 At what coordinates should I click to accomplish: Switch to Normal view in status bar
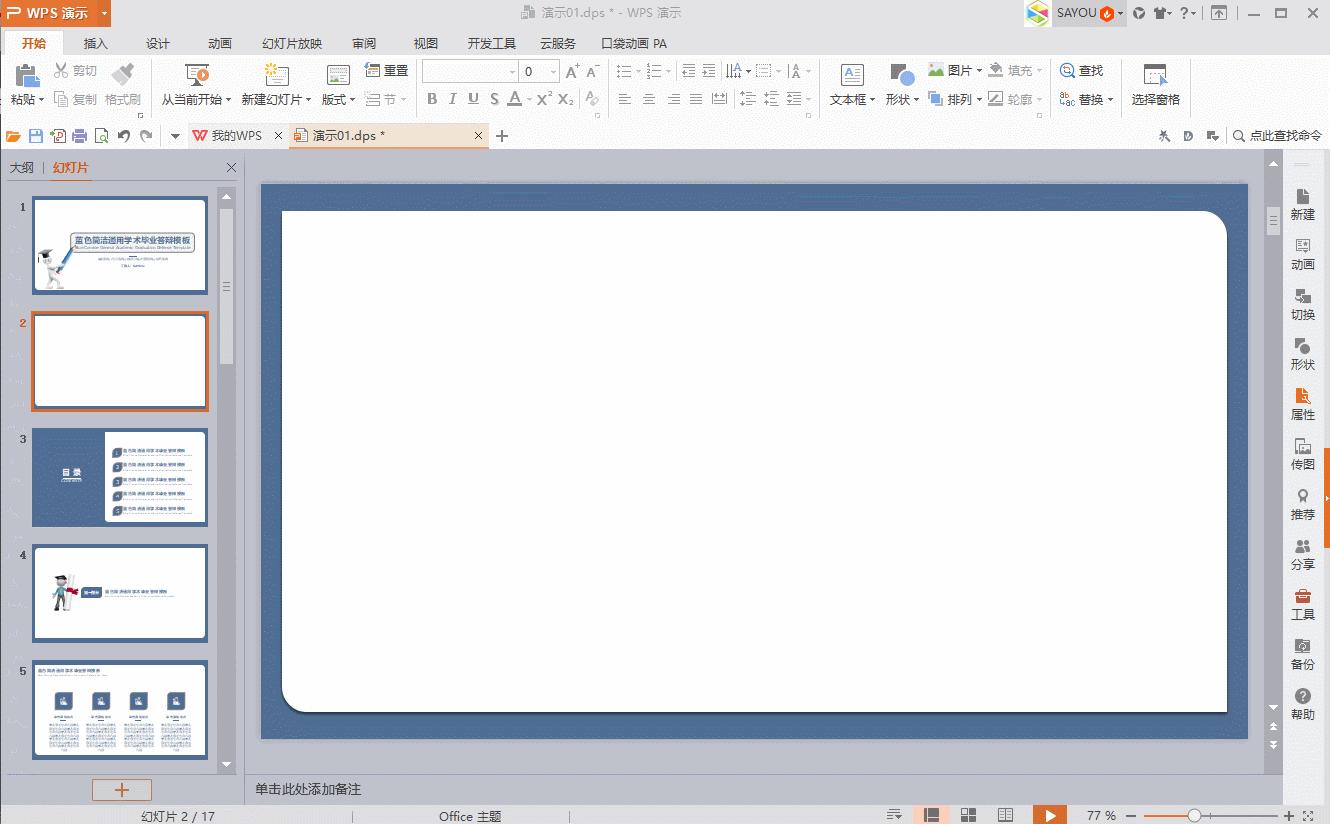(931, 815)
